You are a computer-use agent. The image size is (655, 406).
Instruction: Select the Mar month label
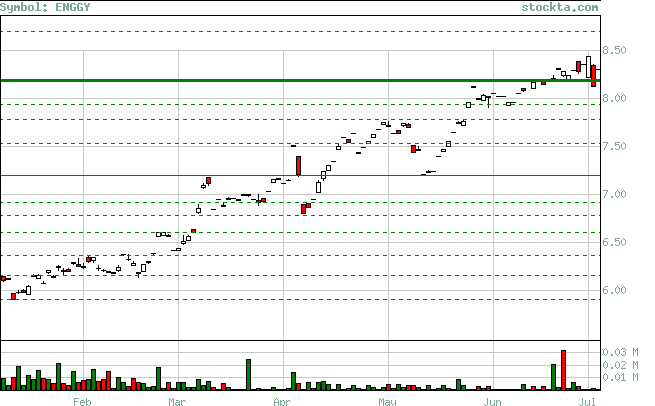(x=177, y=402)
